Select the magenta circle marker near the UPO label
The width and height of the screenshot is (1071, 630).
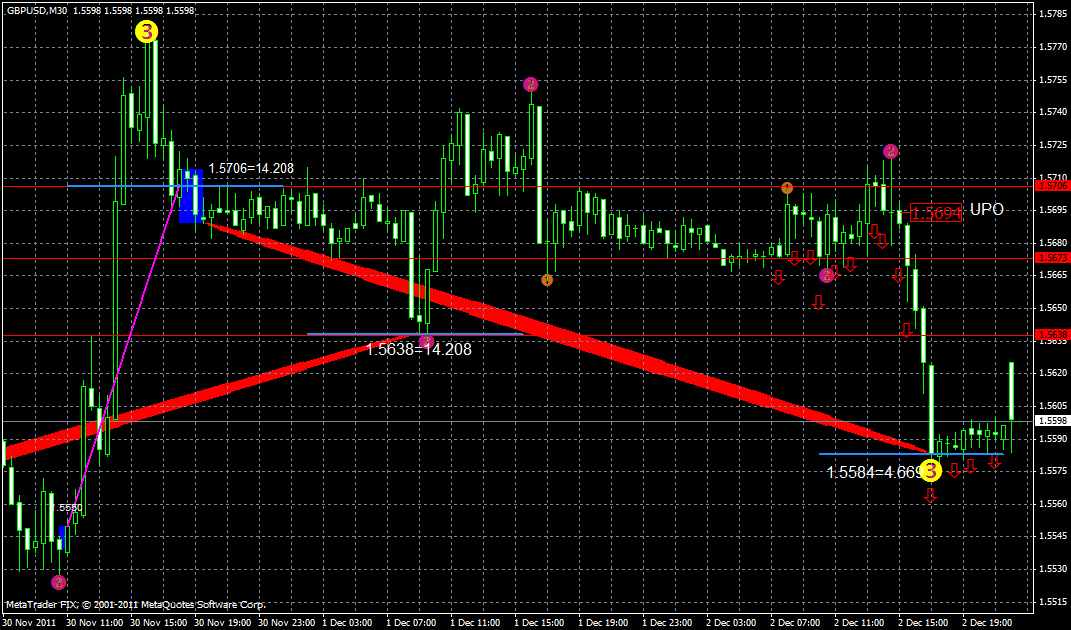pyautogui.click(x=891, y=152)
